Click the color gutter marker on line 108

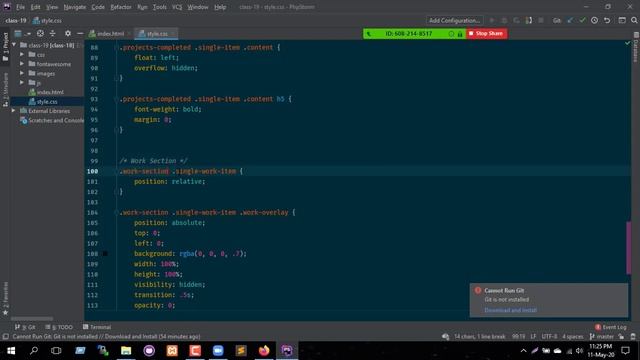tap(105, 253)
